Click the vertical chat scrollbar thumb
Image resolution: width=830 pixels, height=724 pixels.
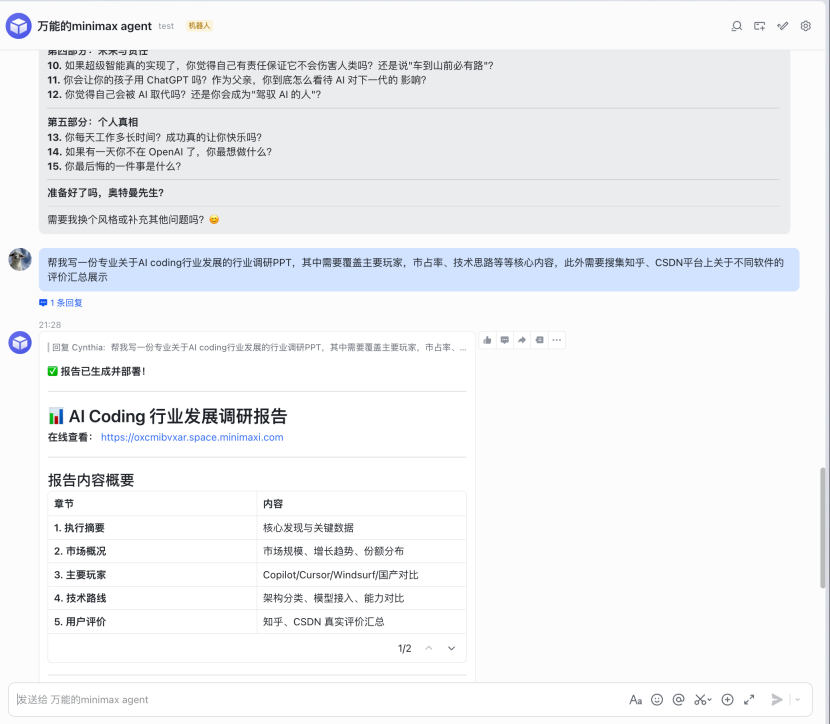click(x=823, y=528)
